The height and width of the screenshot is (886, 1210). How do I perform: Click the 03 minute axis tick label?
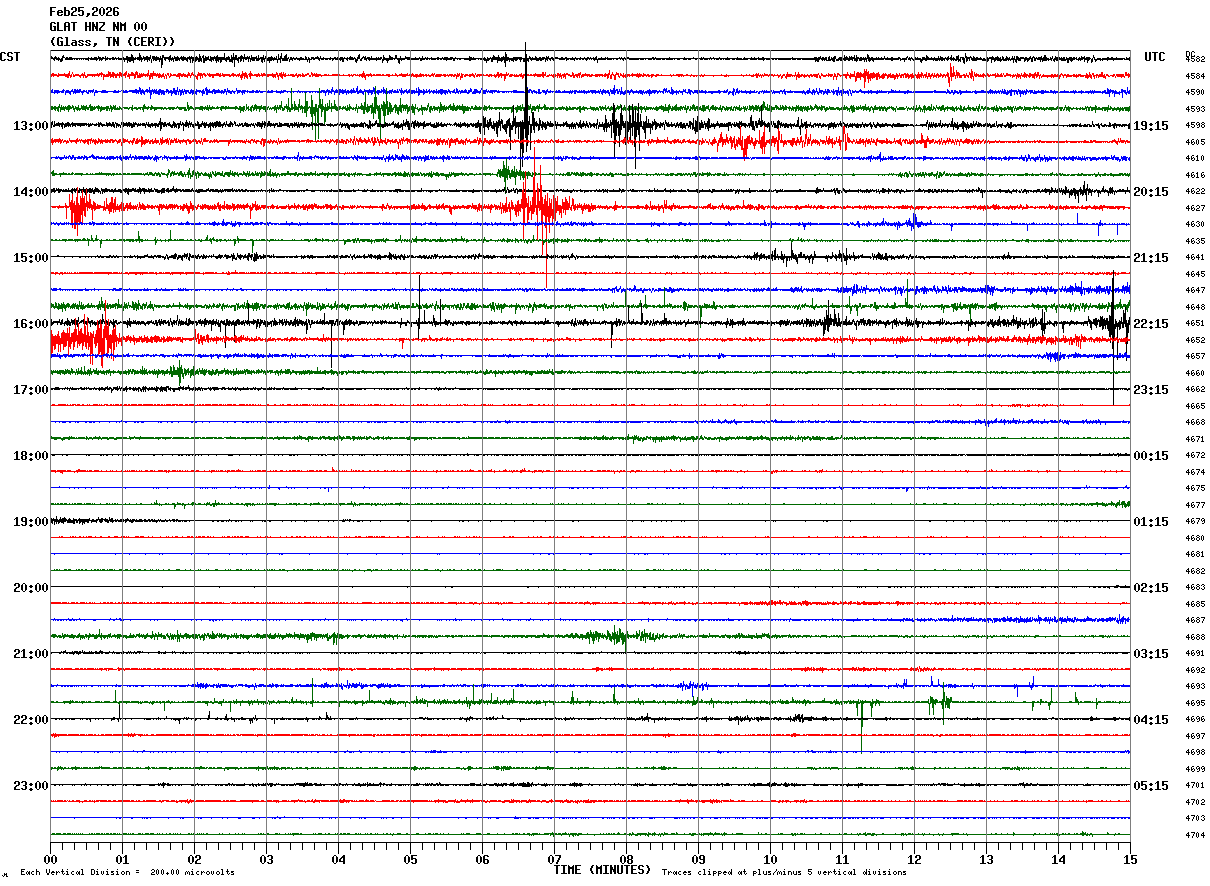click(266, 859)
